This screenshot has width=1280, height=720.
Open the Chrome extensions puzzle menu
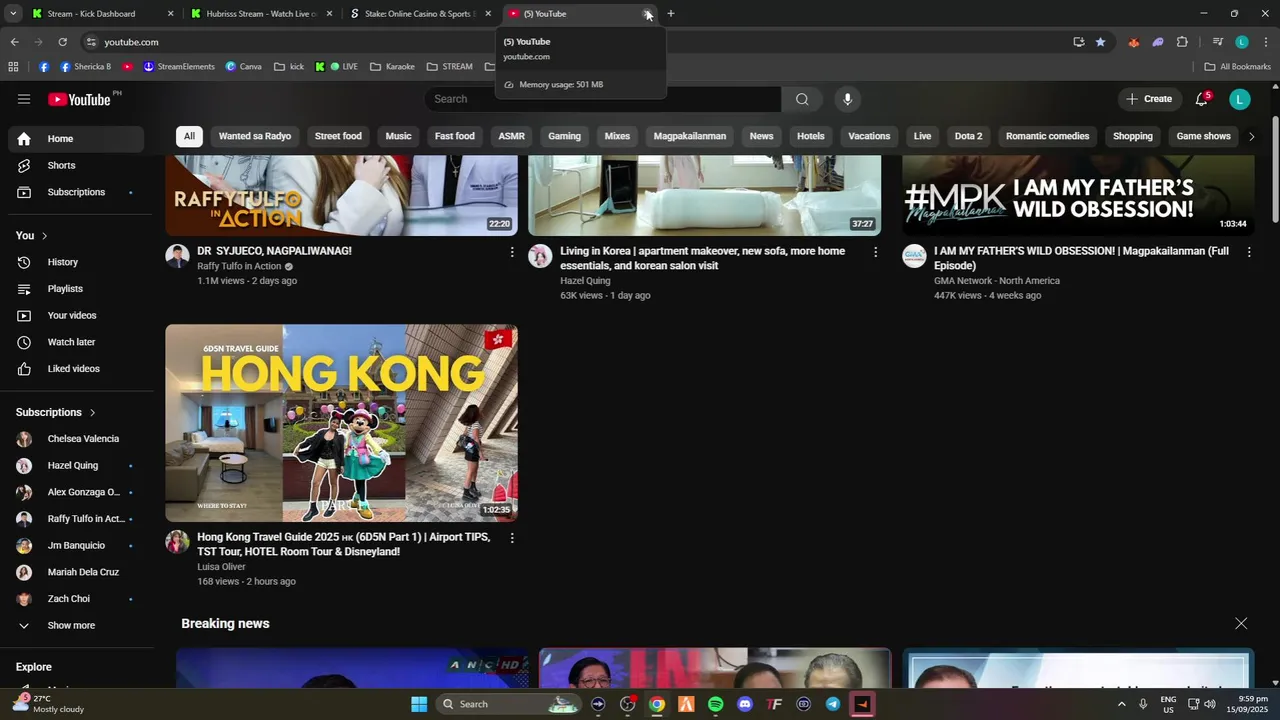(x=1182, y=42)
